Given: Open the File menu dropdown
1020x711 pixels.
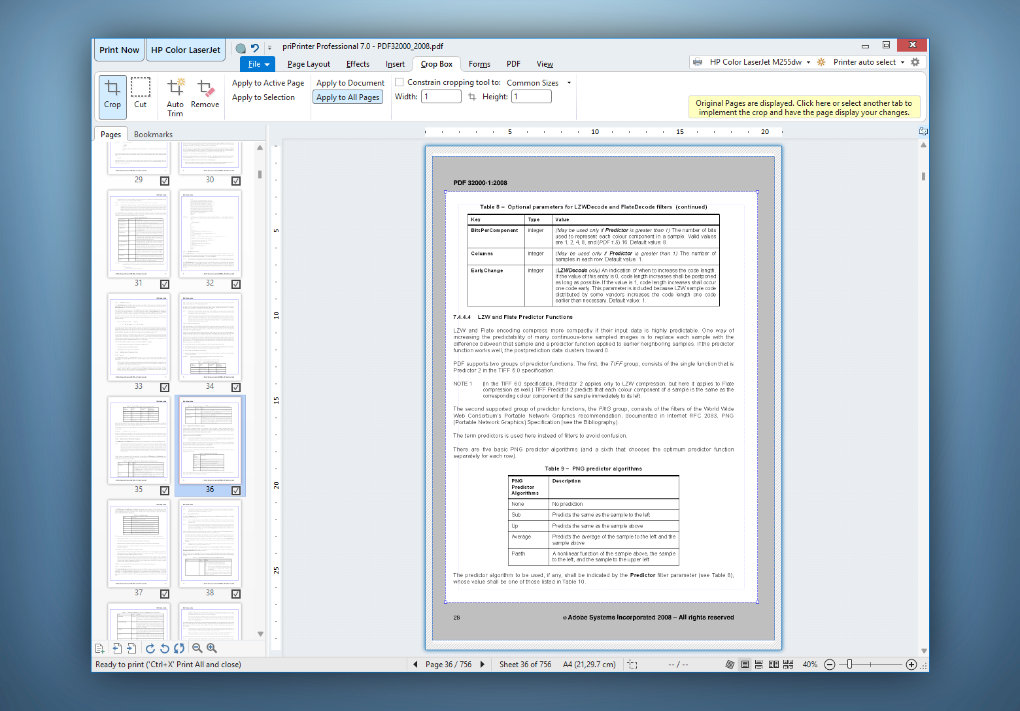Looking at the screenshot, I should (x=258, y=64).
